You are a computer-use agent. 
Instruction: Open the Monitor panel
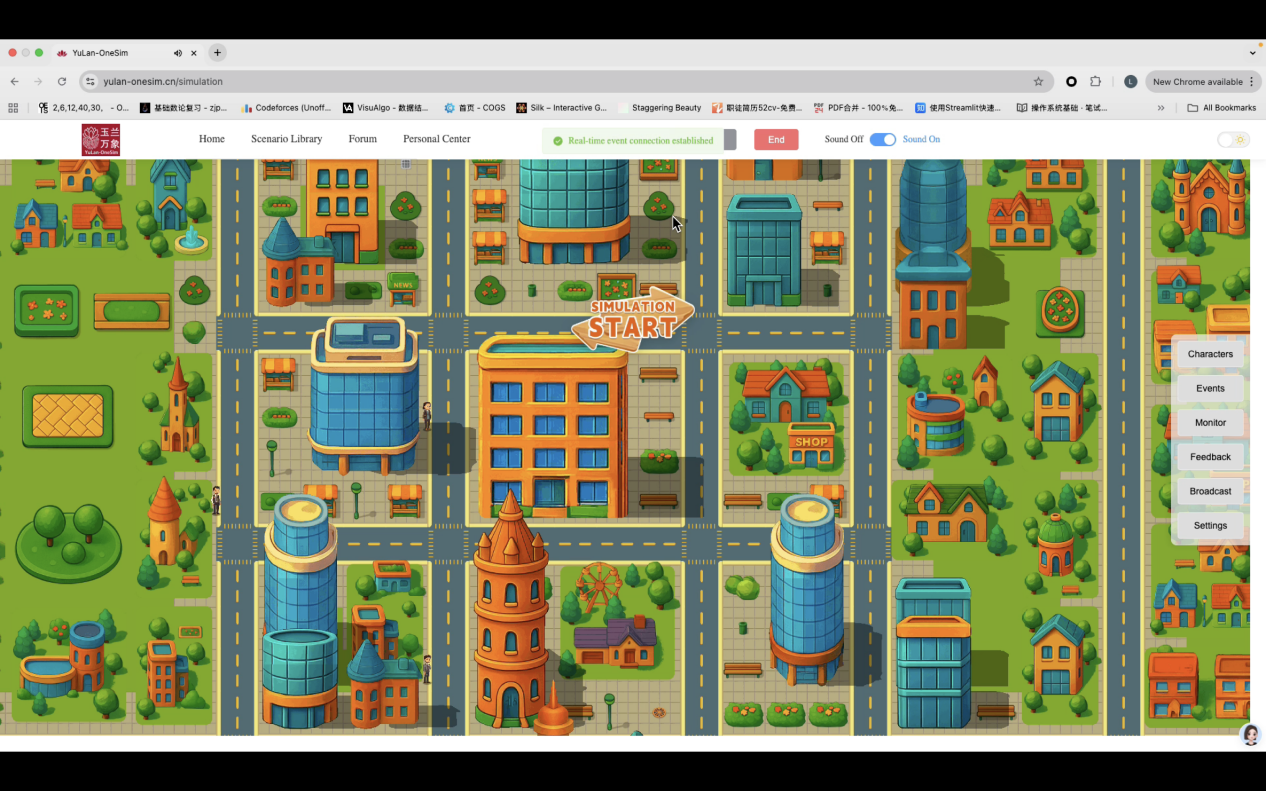coord(1210,423)
